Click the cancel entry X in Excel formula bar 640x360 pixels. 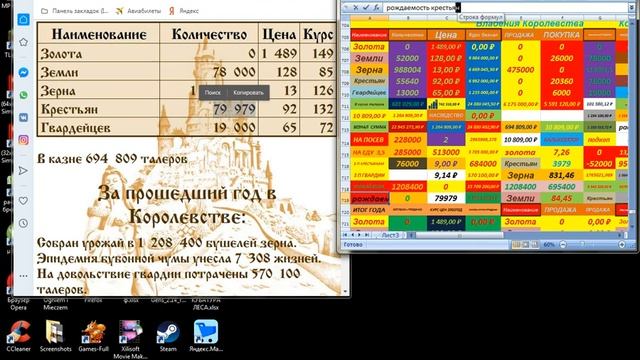pyautogui.click(x=356, y=7)
